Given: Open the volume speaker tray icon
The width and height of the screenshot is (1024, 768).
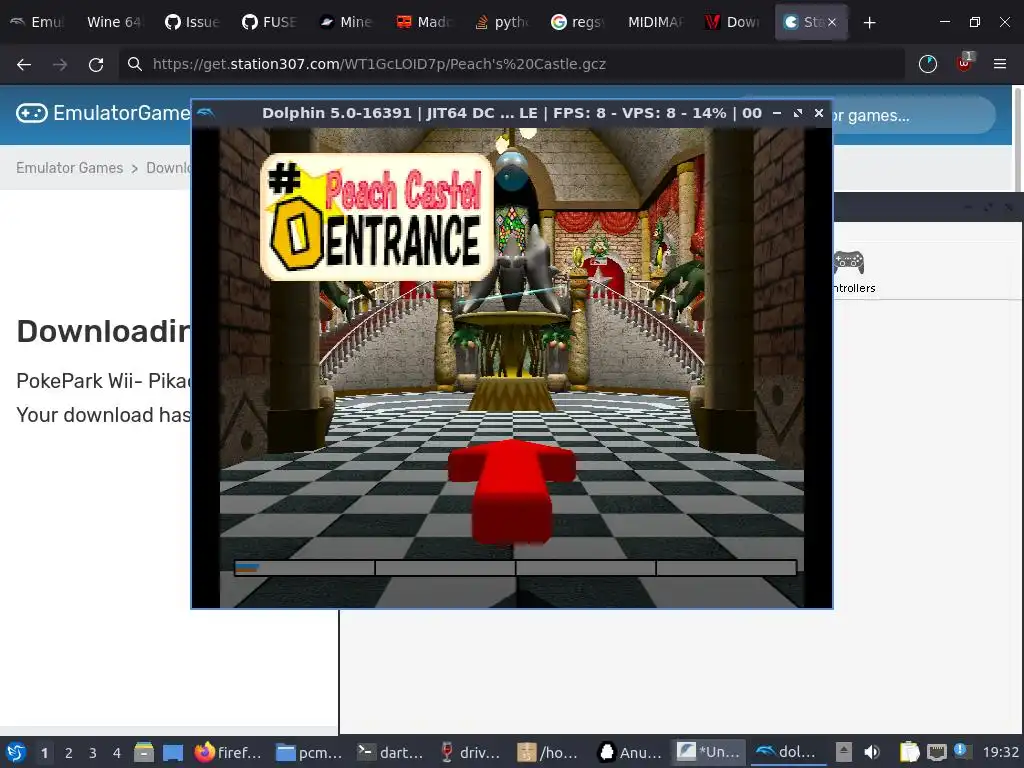Looking at the screenshot, I should 872,752.
